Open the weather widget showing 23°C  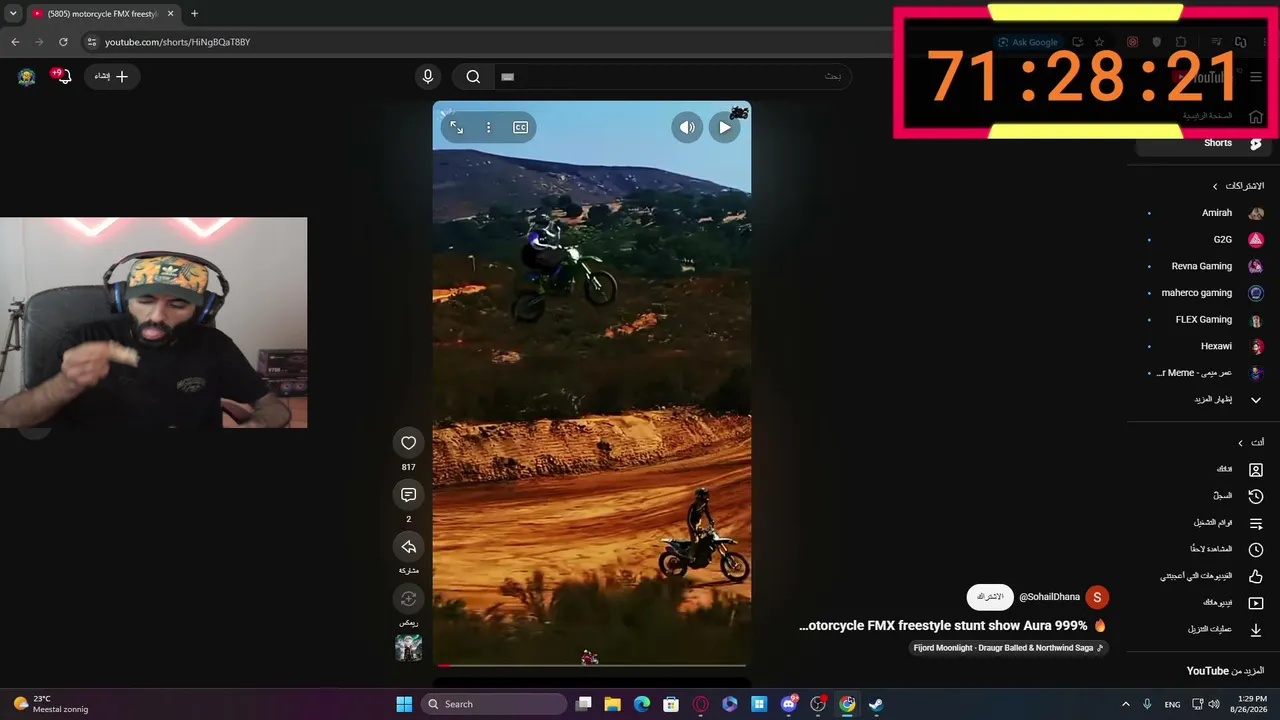[x=52, y=704]
